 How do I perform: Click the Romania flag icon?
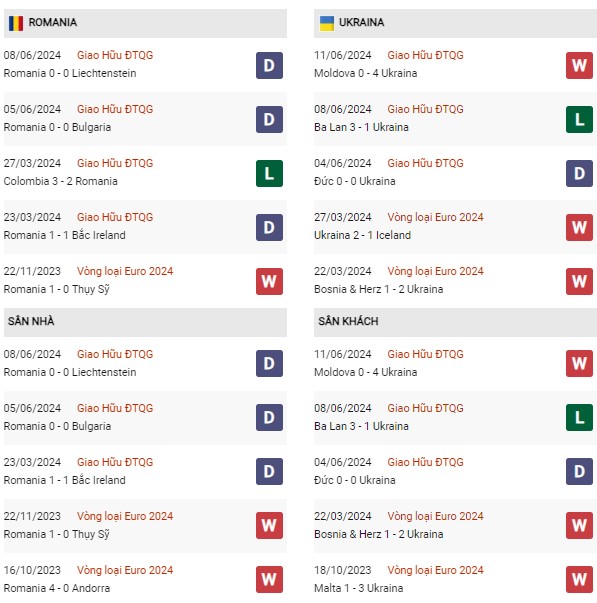[x=16, y=23]
